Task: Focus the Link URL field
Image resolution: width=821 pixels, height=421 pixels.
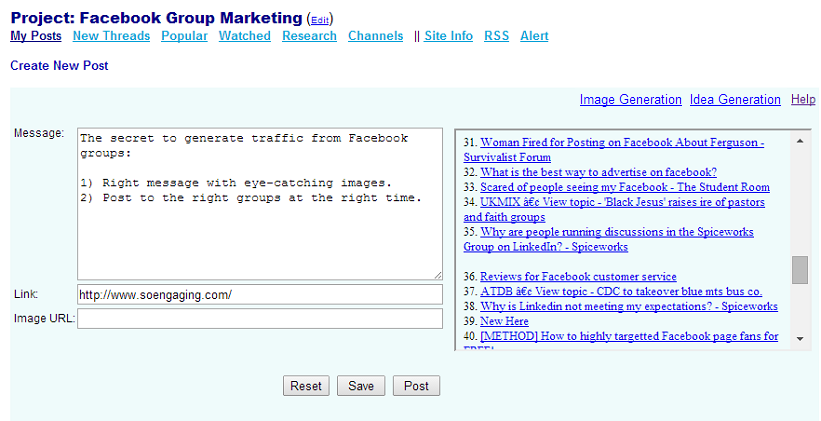Action: pyautogui.click(x=260, y=295)
